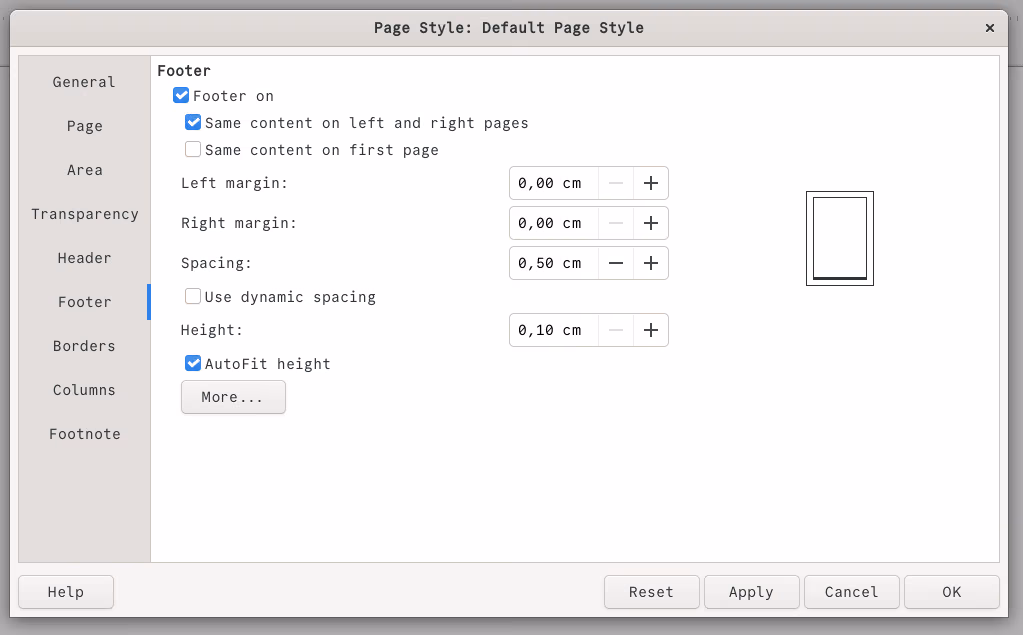Disable same content on left and right pages

(x=192, y=122)
